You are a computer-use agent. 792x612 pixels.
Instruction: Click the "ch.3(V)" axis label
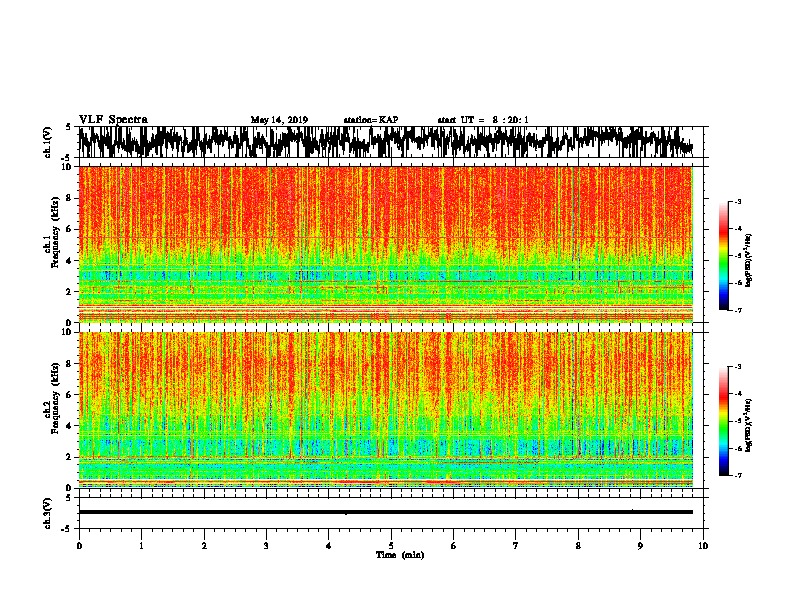pyautogui.click(x=47, y=513)
